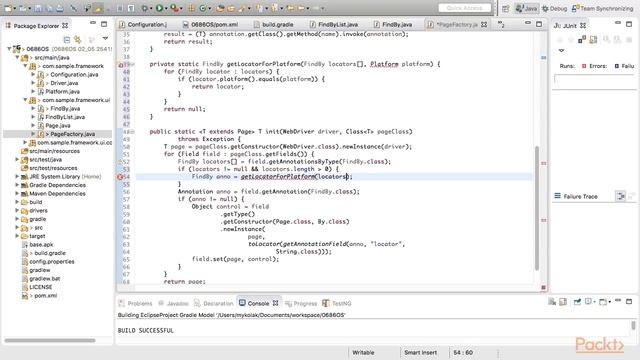Screen dimensions: 640x360
Task: Select PageFactory.java in Package Explorer
Action: (x=72, y=134)
